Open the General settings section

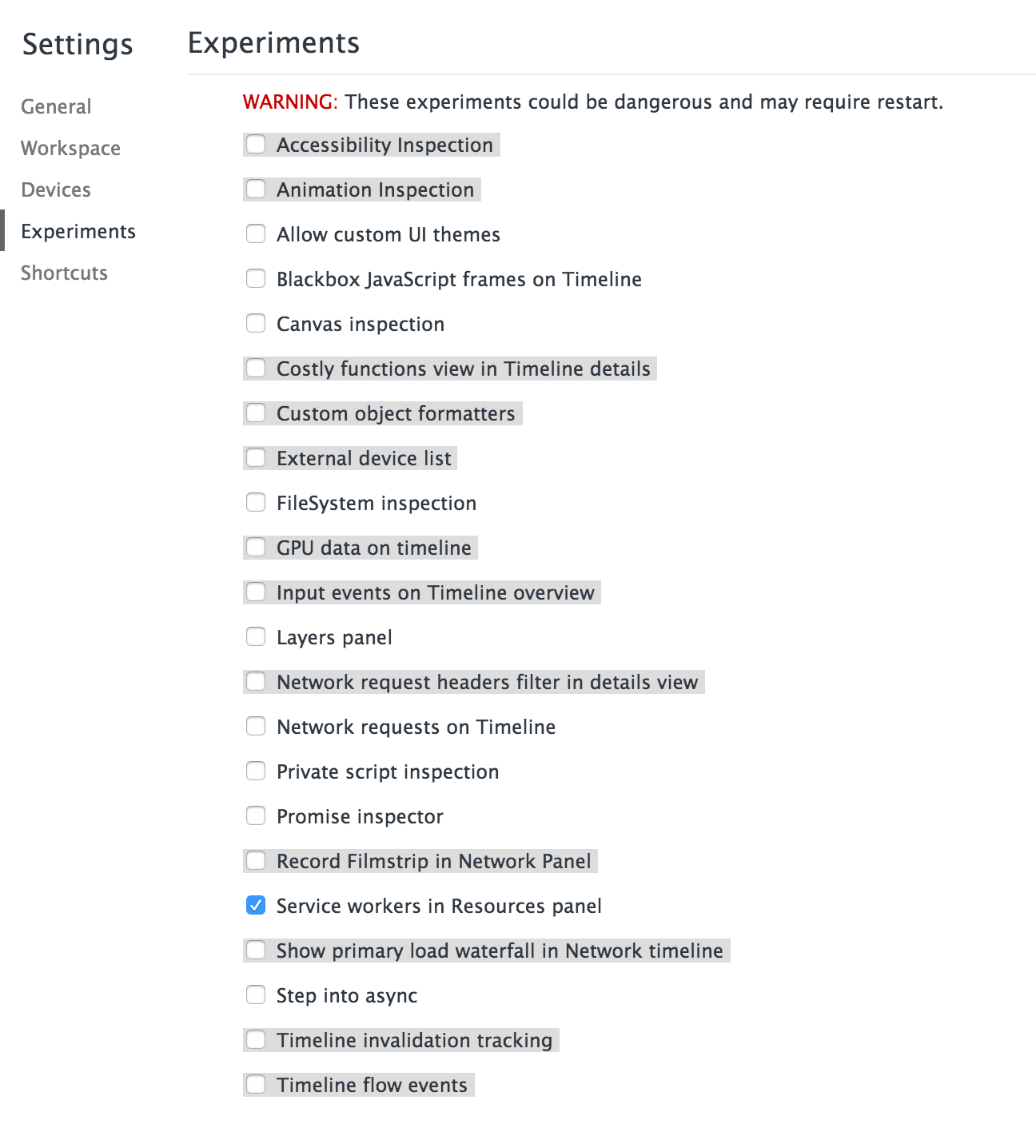tap(55, 106)
